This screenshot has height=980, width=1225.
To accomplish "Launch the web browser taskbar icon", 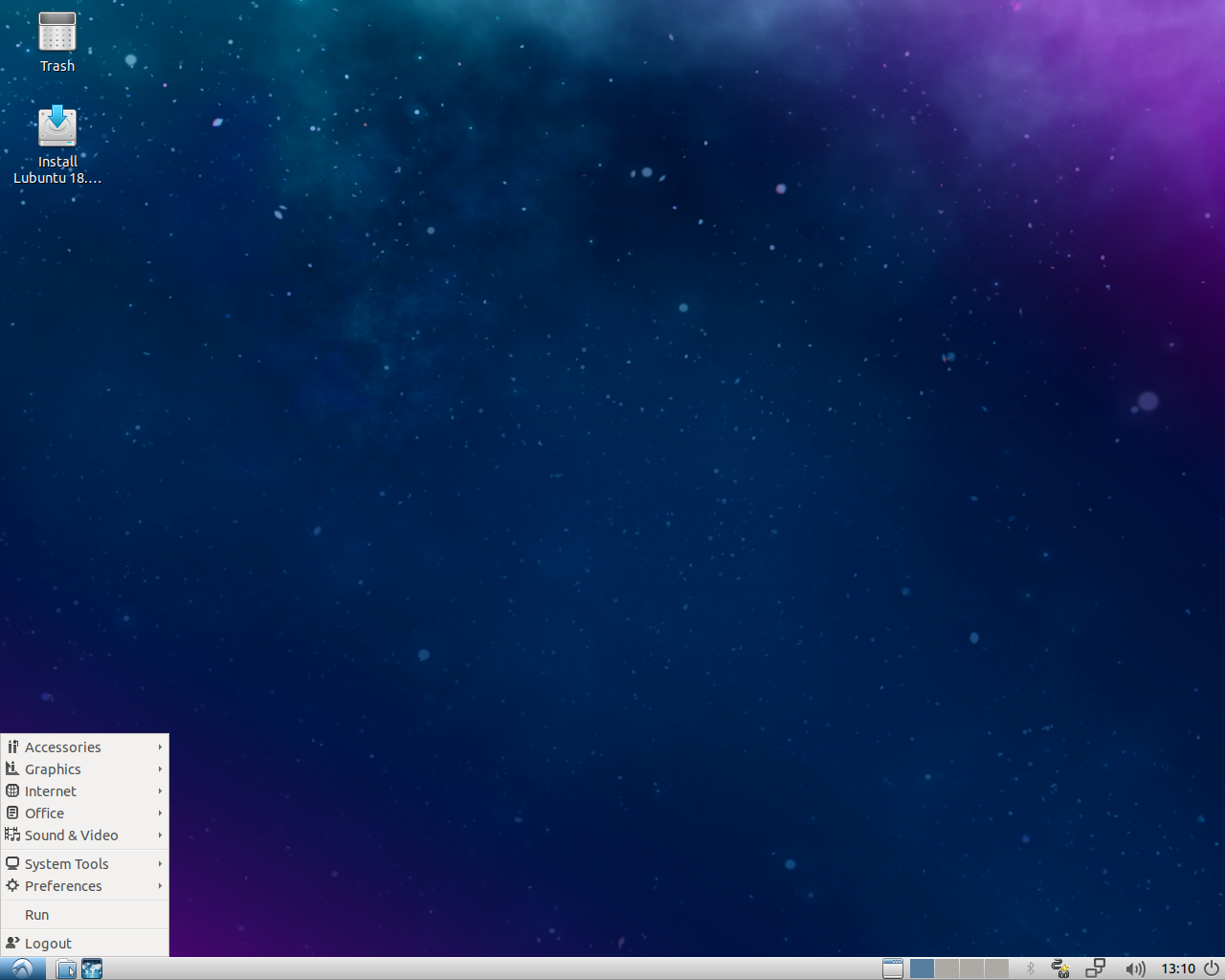I will (x=92, y=969).
